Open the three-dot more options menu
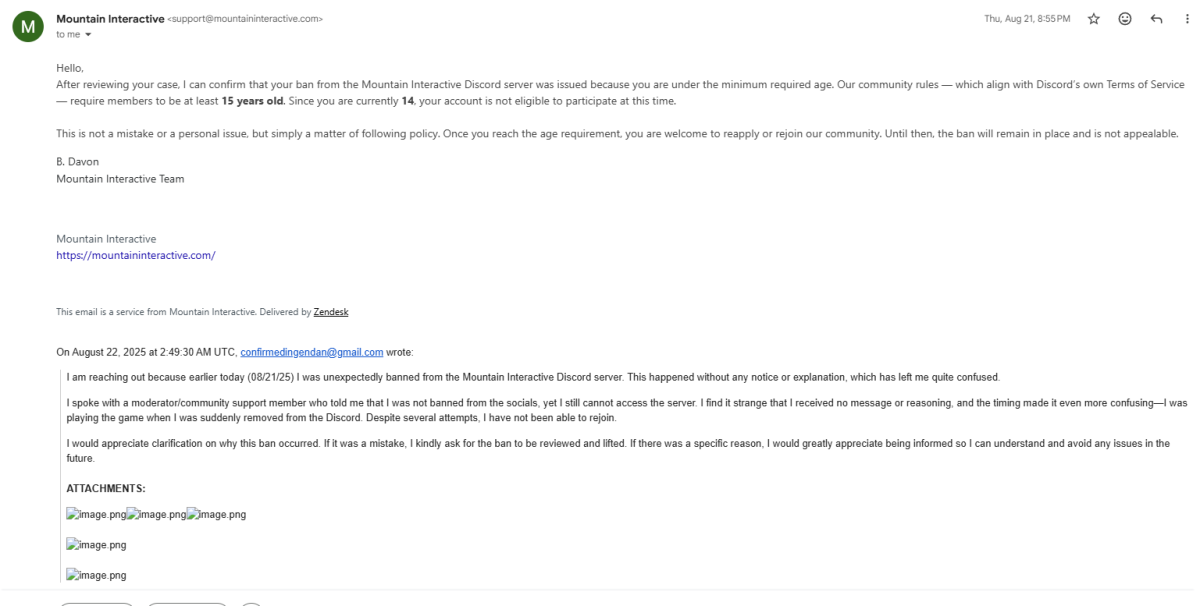Image resolution: width=1200 pixels, height=606 pixels. [1187, 19]
